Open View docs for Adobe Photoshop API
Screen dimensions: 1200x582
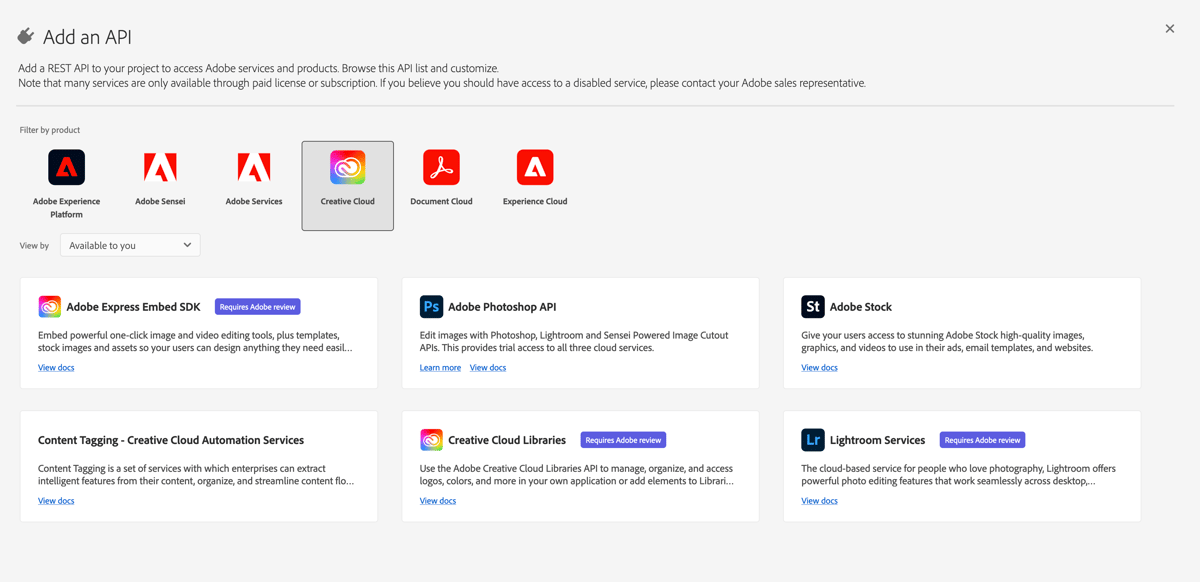[x=487, y=367]
